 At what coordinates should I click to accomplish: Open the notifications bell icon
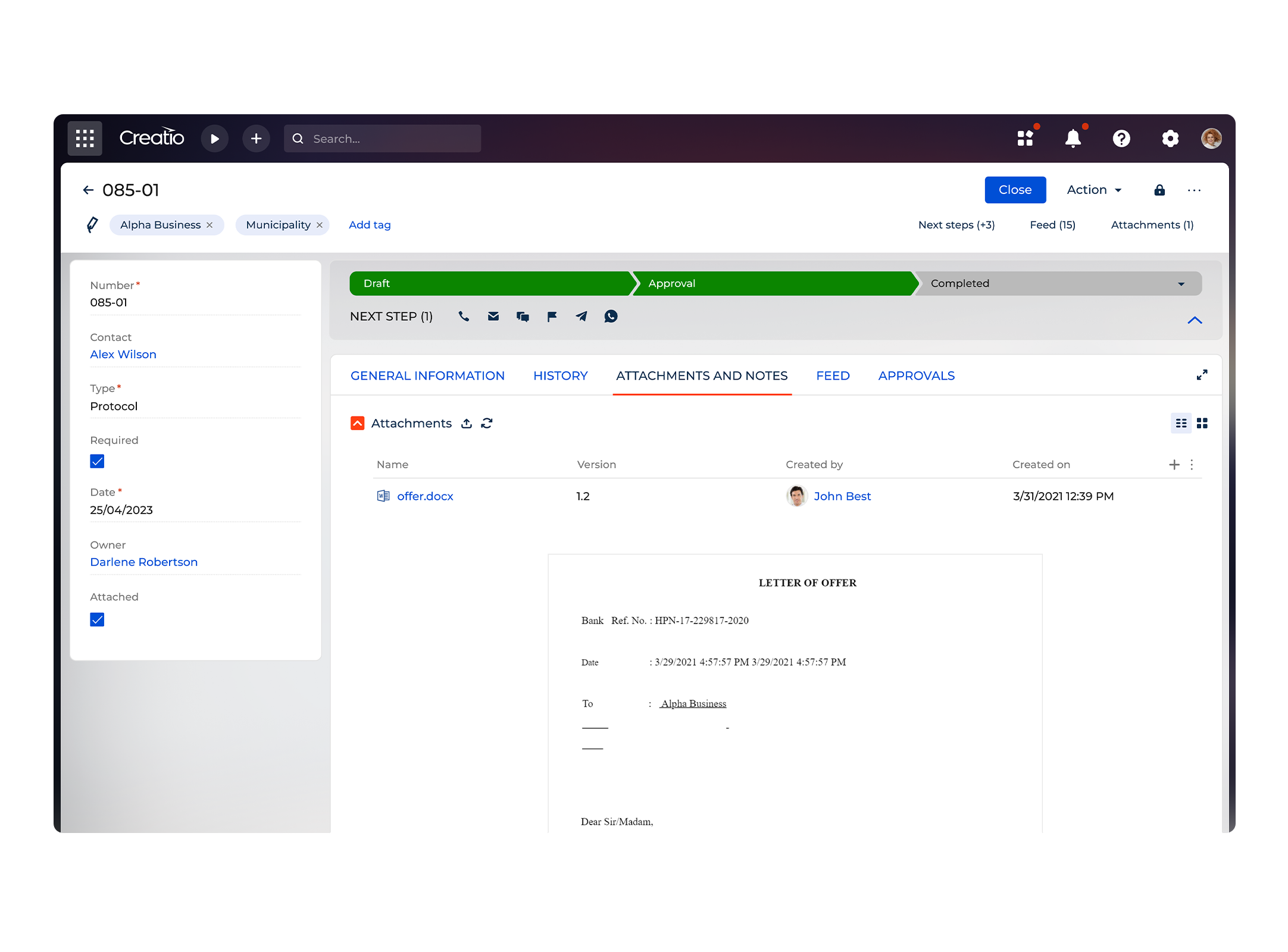(1073, 138)
